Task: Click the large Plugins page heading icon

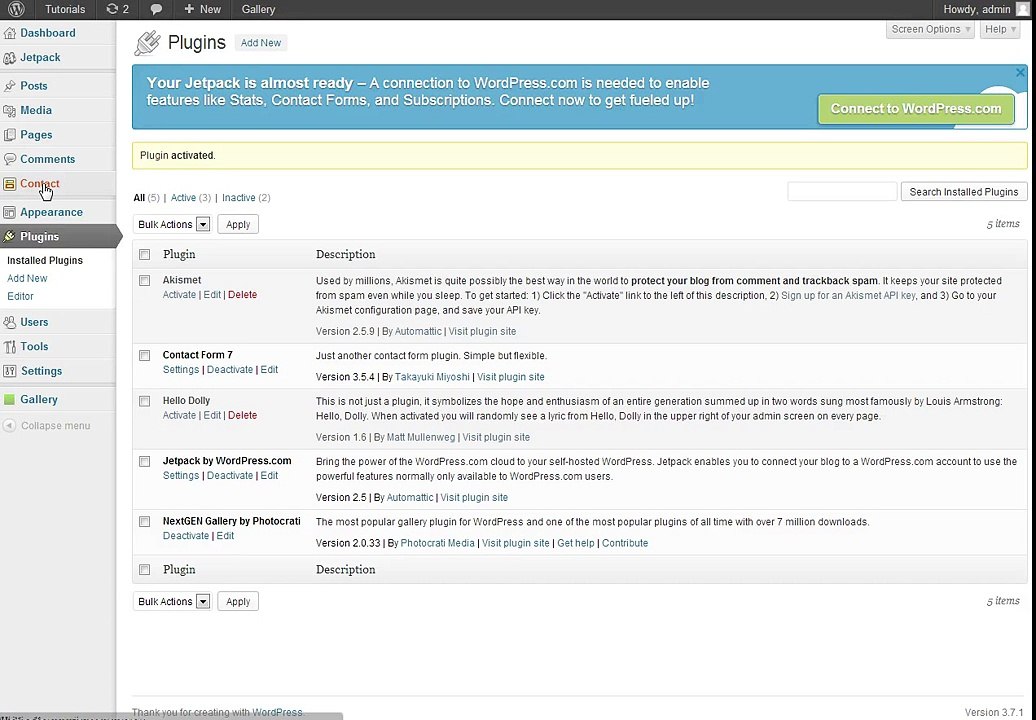Action: [x=147, y=43]
